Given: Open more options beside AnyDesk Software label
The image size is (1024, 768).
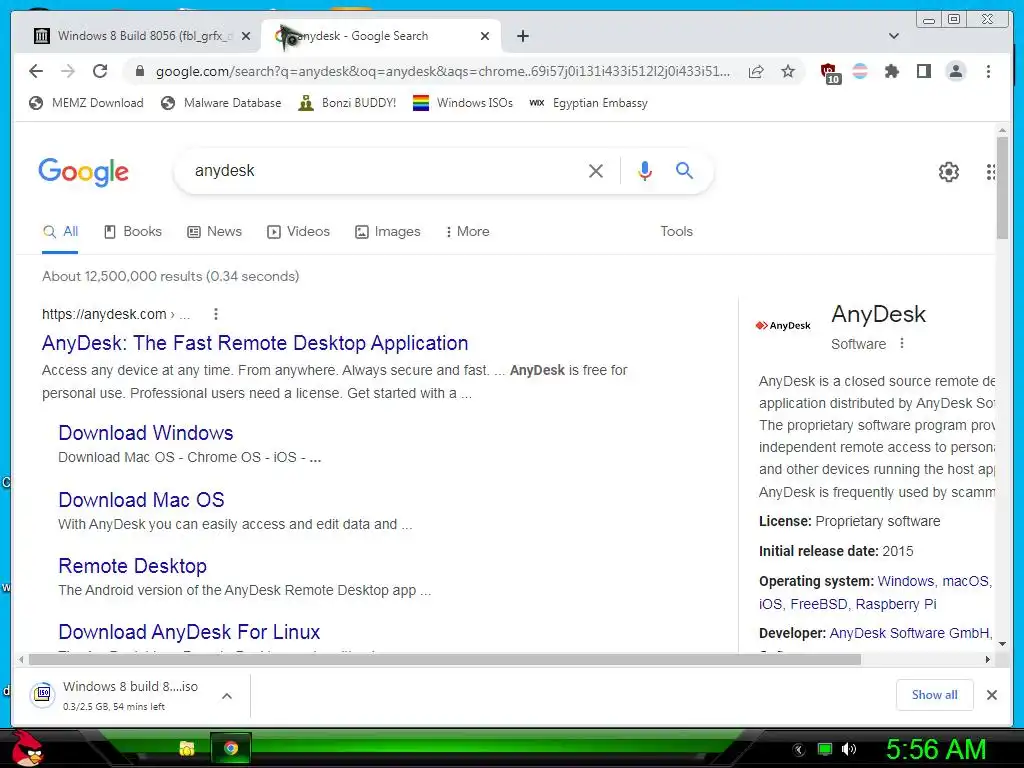Looking at the screenshot, I should pyautogui.click(x=902, y=344).
